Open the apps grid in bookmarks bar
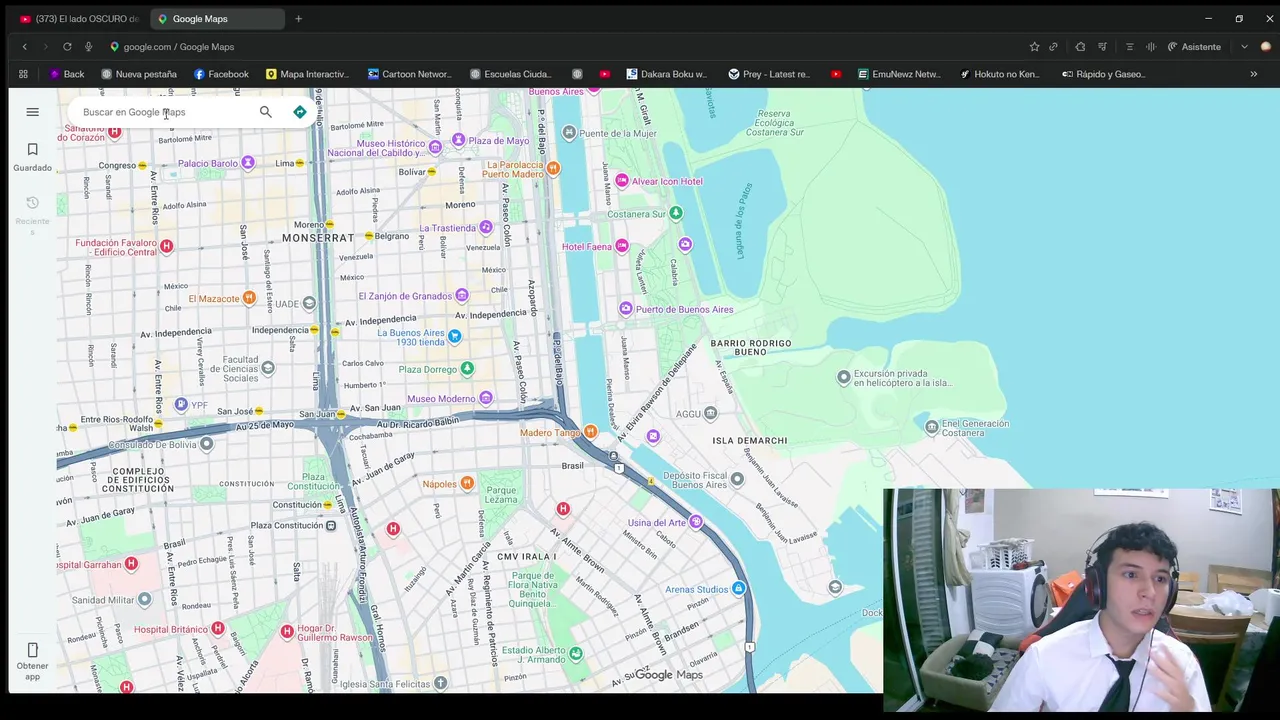The width and height of the screenshot is (1280, 720). pyautogui.click(x=23, y=74)
